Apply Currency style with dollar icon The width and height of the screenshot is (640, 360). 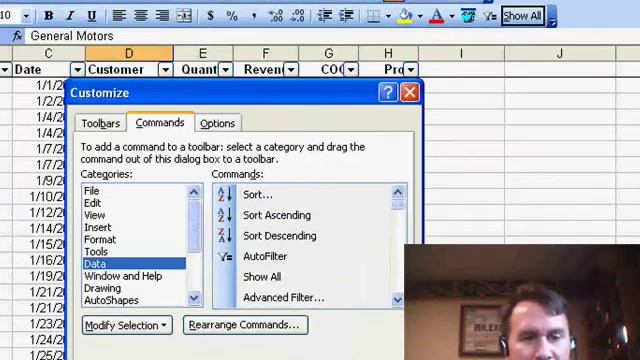coord(211,16)
